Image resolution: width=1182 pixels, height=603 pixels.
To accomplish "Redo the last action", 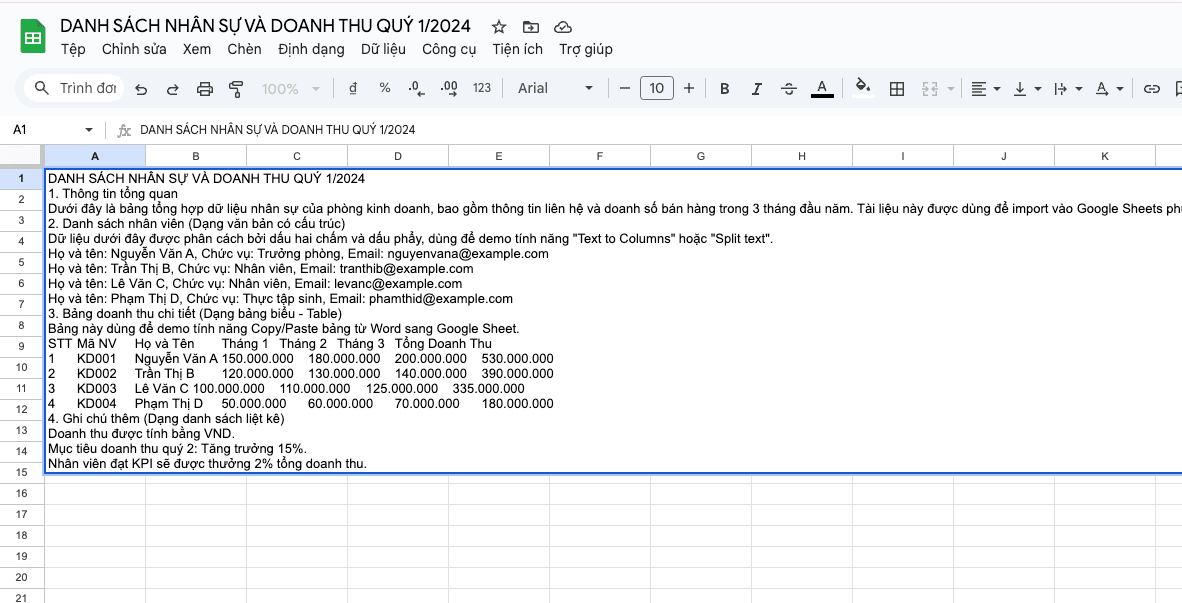I will tap(172, 88).
